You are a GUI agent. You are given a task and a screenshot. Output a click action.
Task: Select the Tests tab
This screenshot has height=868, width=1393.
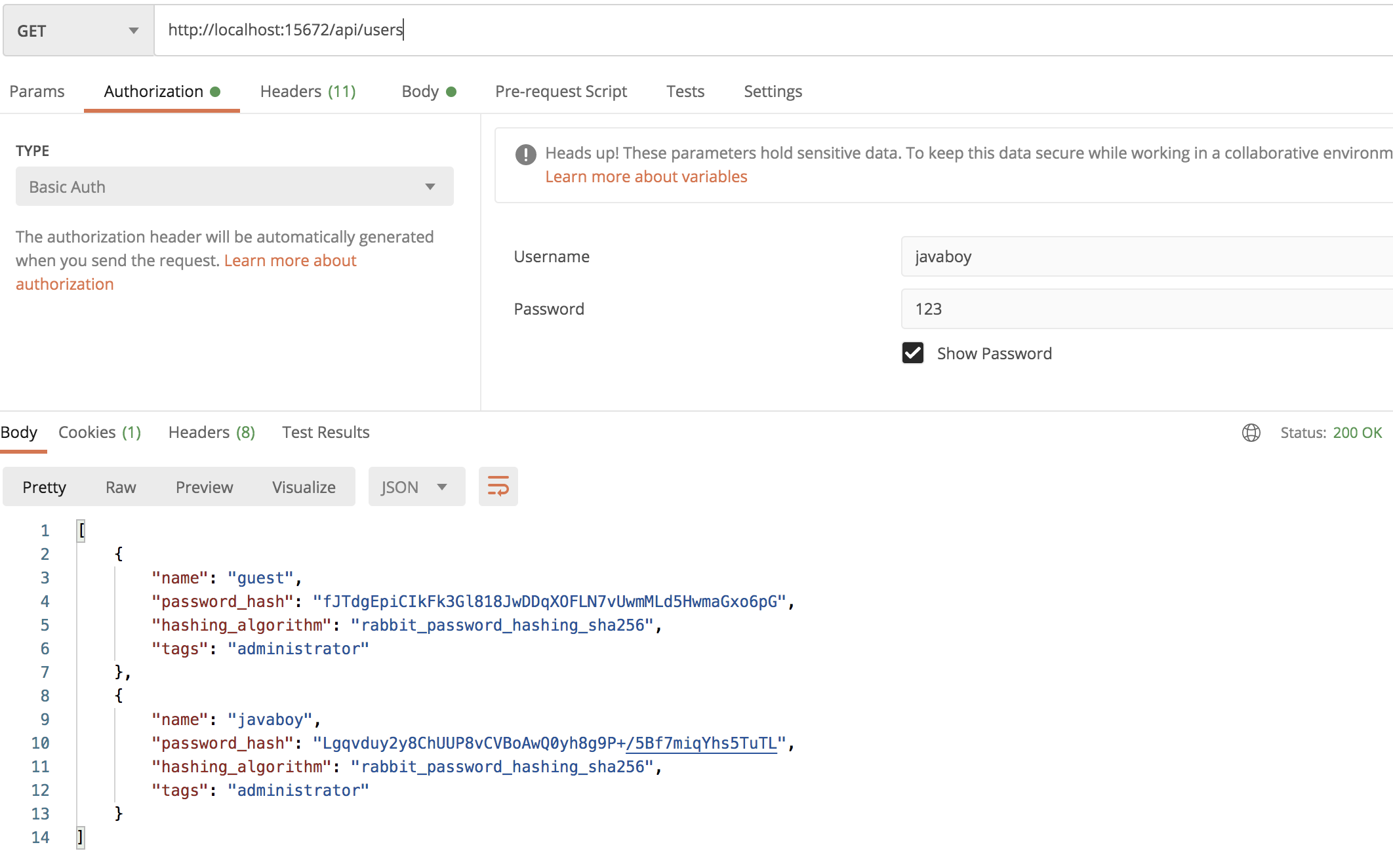[x=685, y=91]
